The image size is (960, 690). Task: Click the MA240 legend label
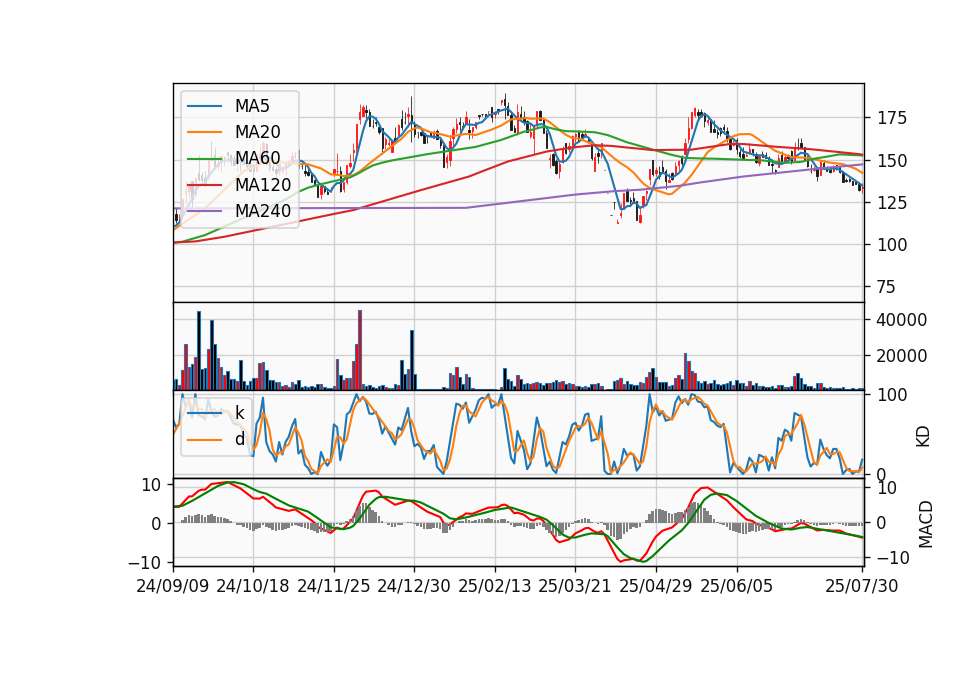pos(263,211)
